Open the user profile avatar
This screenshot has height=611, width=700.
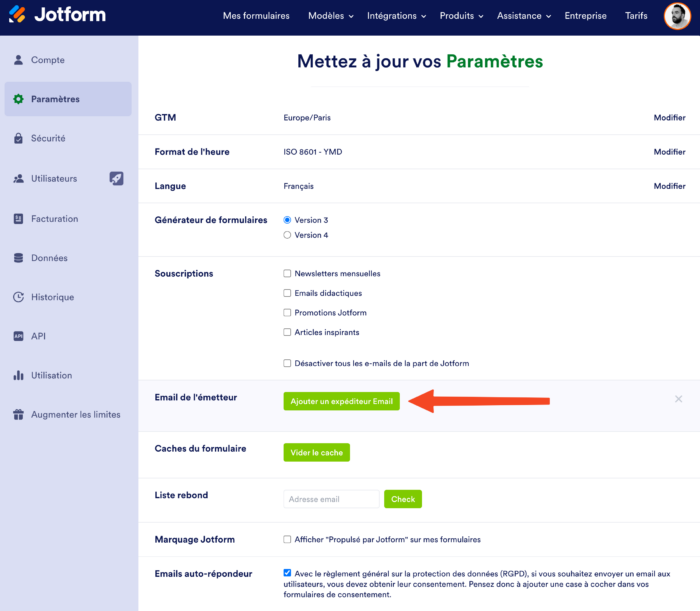pos(676,16)
